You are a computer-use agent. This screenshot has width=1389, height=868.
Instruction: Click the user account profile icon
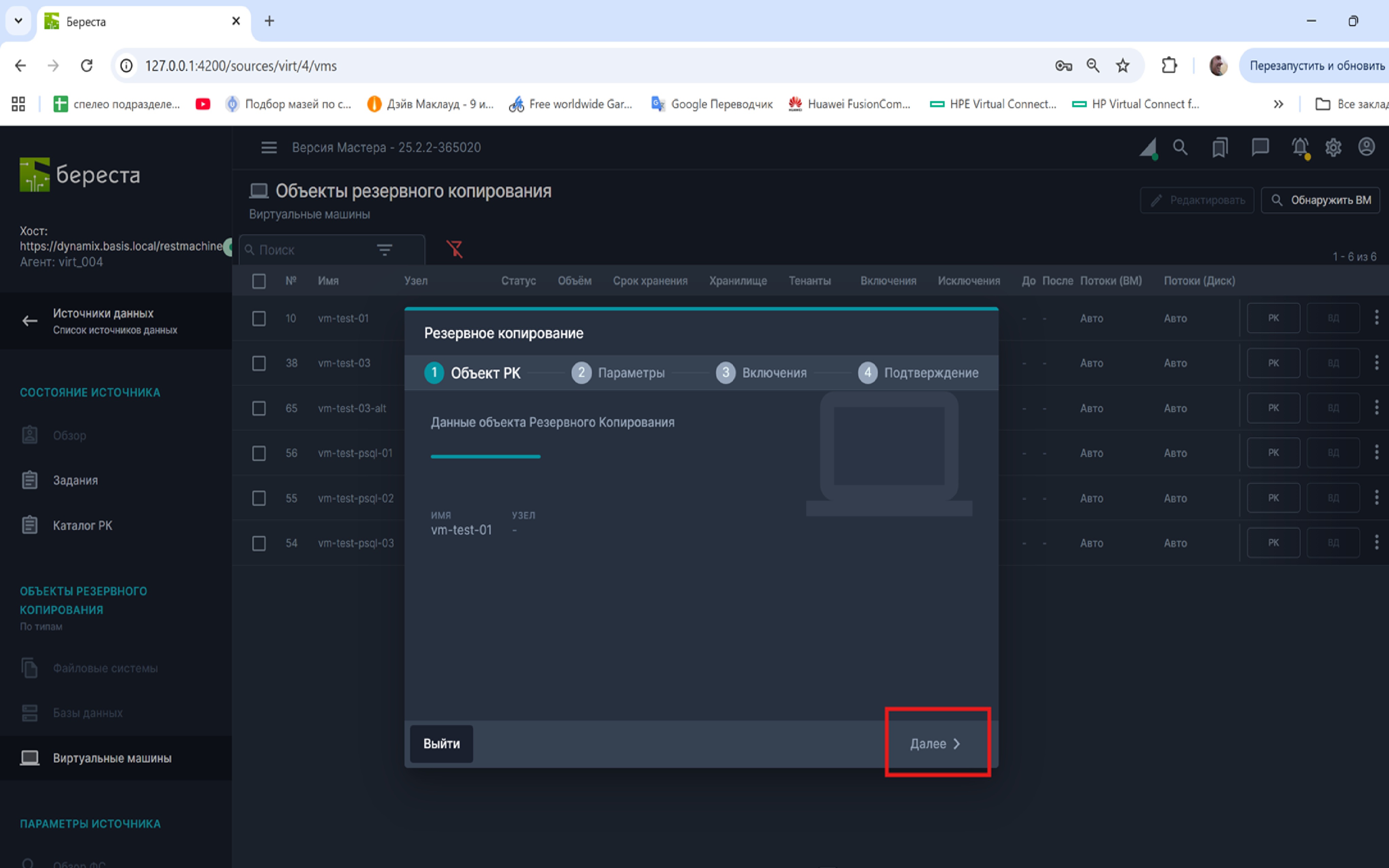click(x=1366, y=147)
